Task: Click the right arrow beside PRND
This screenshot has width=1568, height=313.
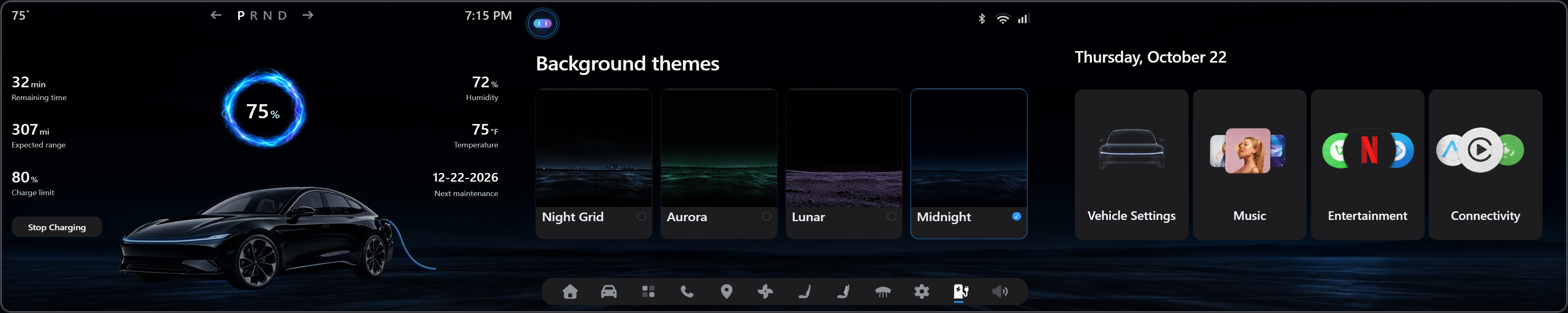Action: [308, 15]
